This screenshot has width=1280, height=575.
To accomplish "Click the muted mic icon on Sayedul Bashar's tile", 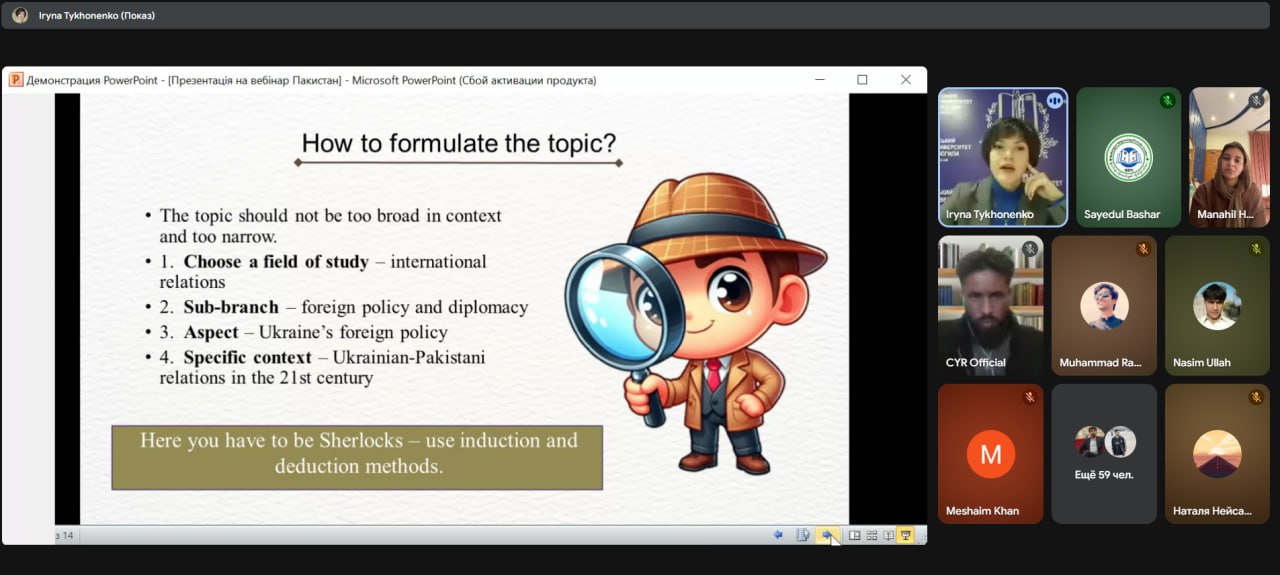I will (1166, 100).
